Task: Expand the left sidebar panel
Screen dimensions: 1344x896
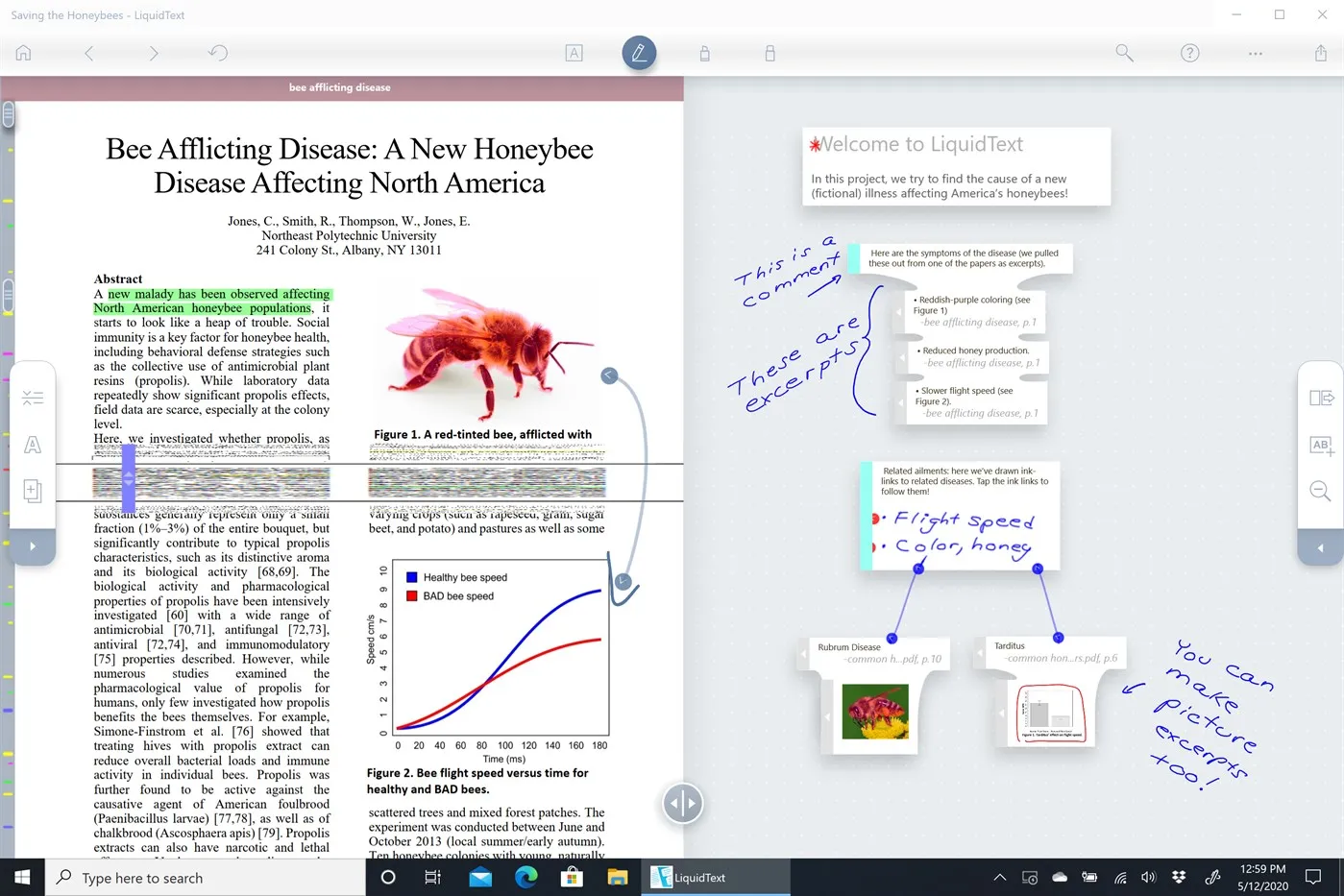Action: pos(33,545)
